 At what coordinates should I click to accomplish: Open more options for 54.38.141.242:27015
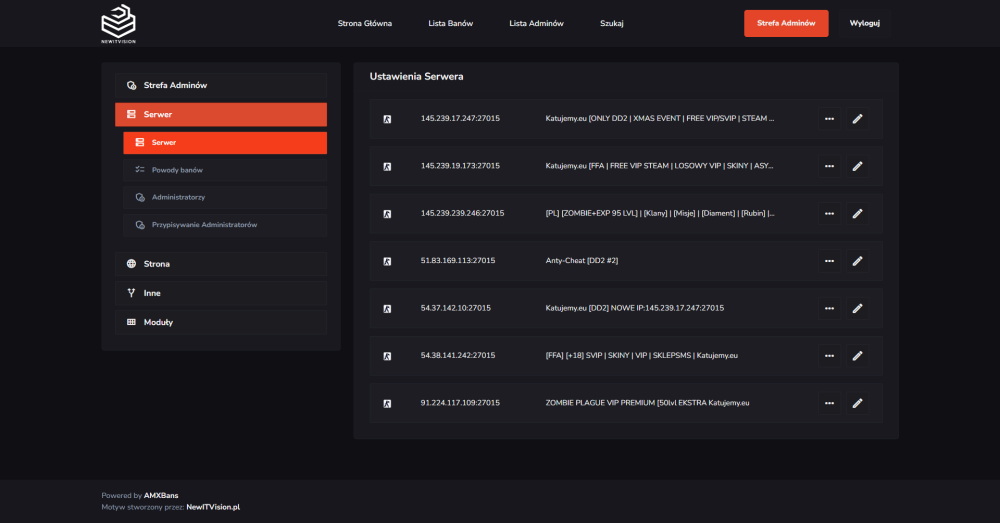(829, 356)
